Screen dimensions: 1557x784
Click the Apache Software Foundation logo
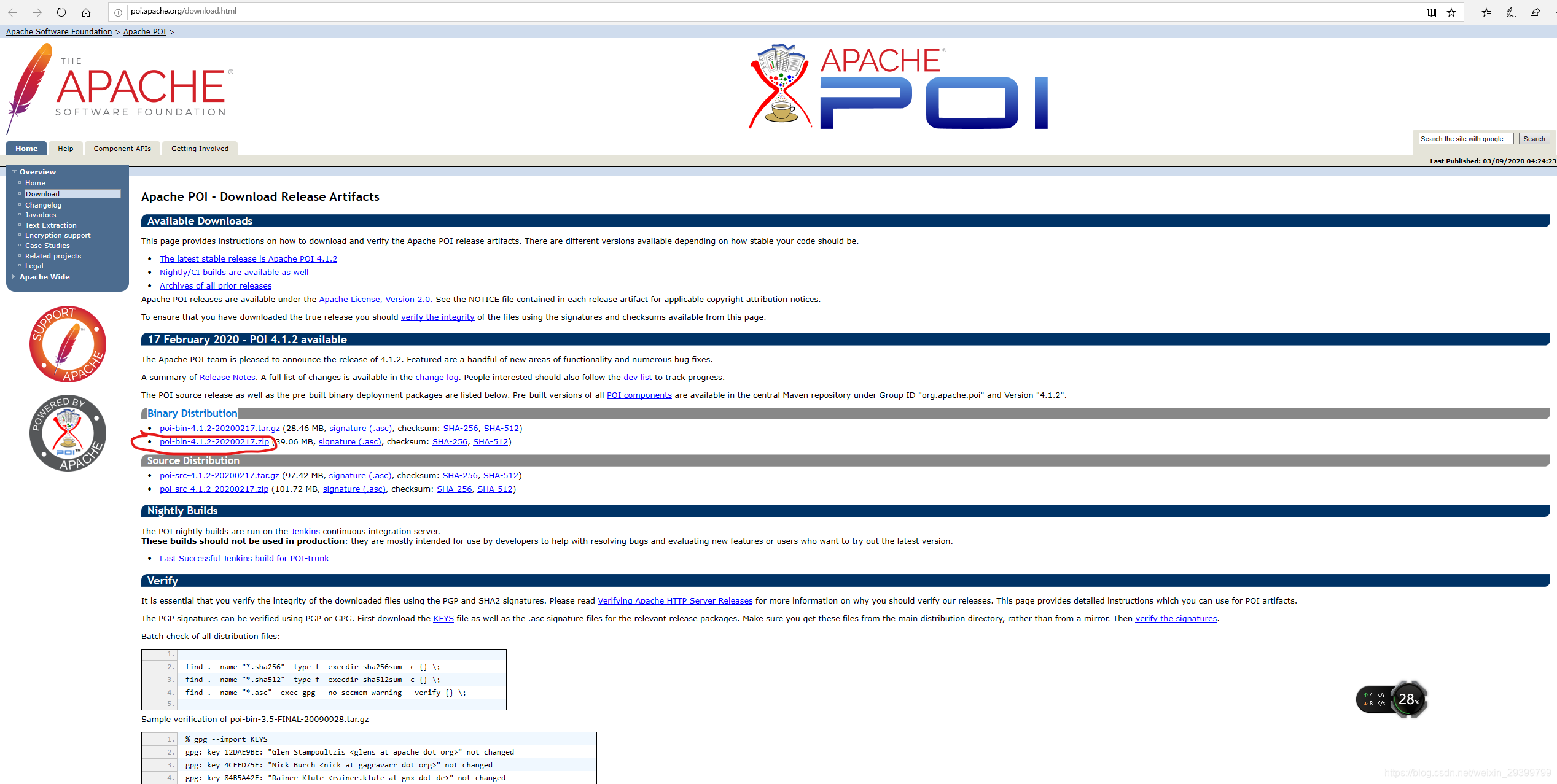(x=123, y=86)
